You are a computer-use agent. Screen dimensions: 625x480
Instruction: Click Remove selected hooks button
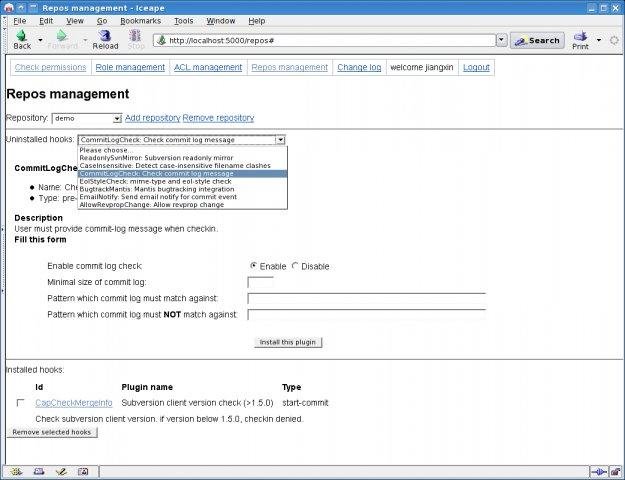52,432
